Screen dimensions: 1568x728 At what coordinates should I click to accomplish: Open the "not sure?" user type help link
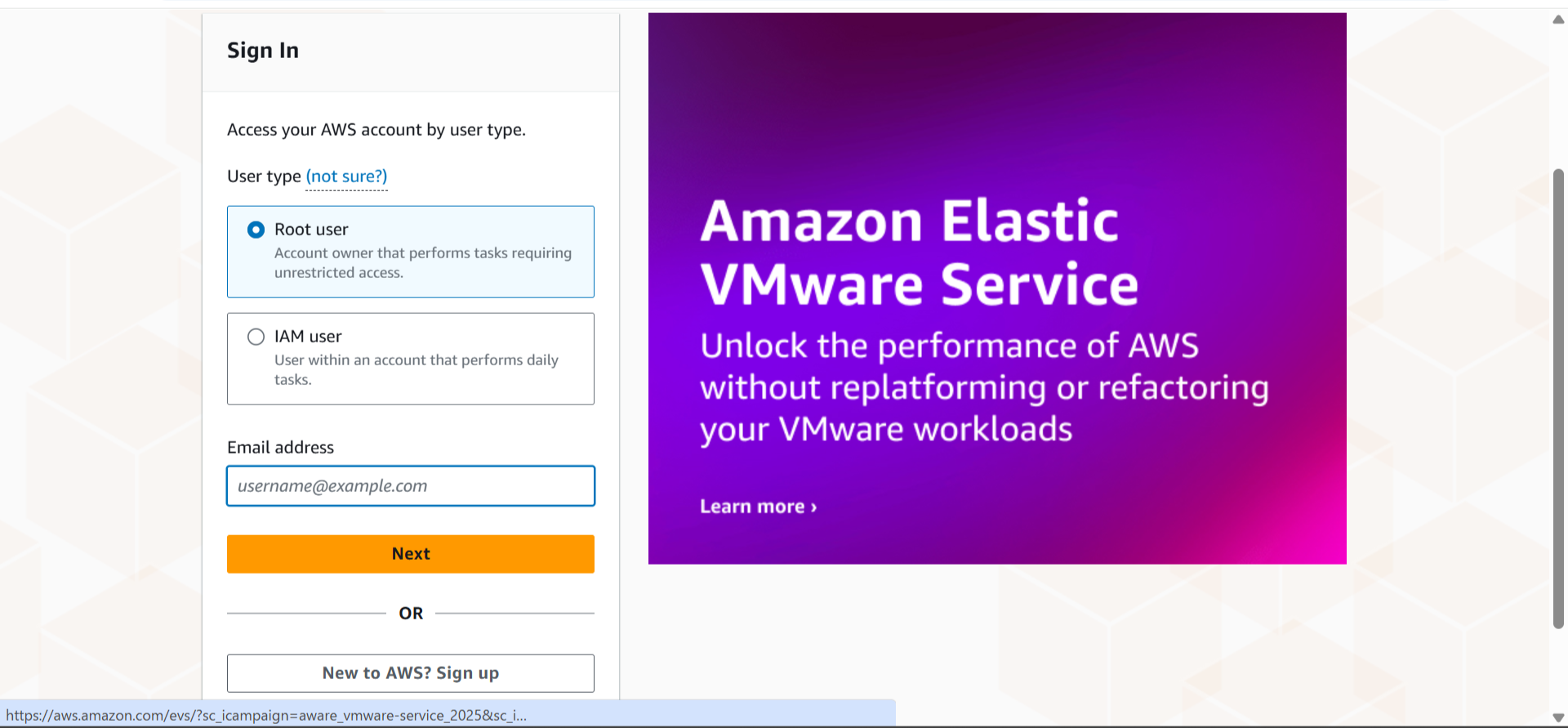[x=346, y=176]
